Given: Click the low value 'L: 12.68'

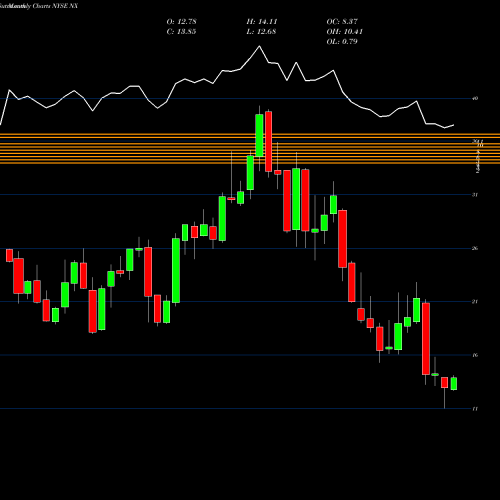Looking at the screenshot, I should click(x=261, y=32).
